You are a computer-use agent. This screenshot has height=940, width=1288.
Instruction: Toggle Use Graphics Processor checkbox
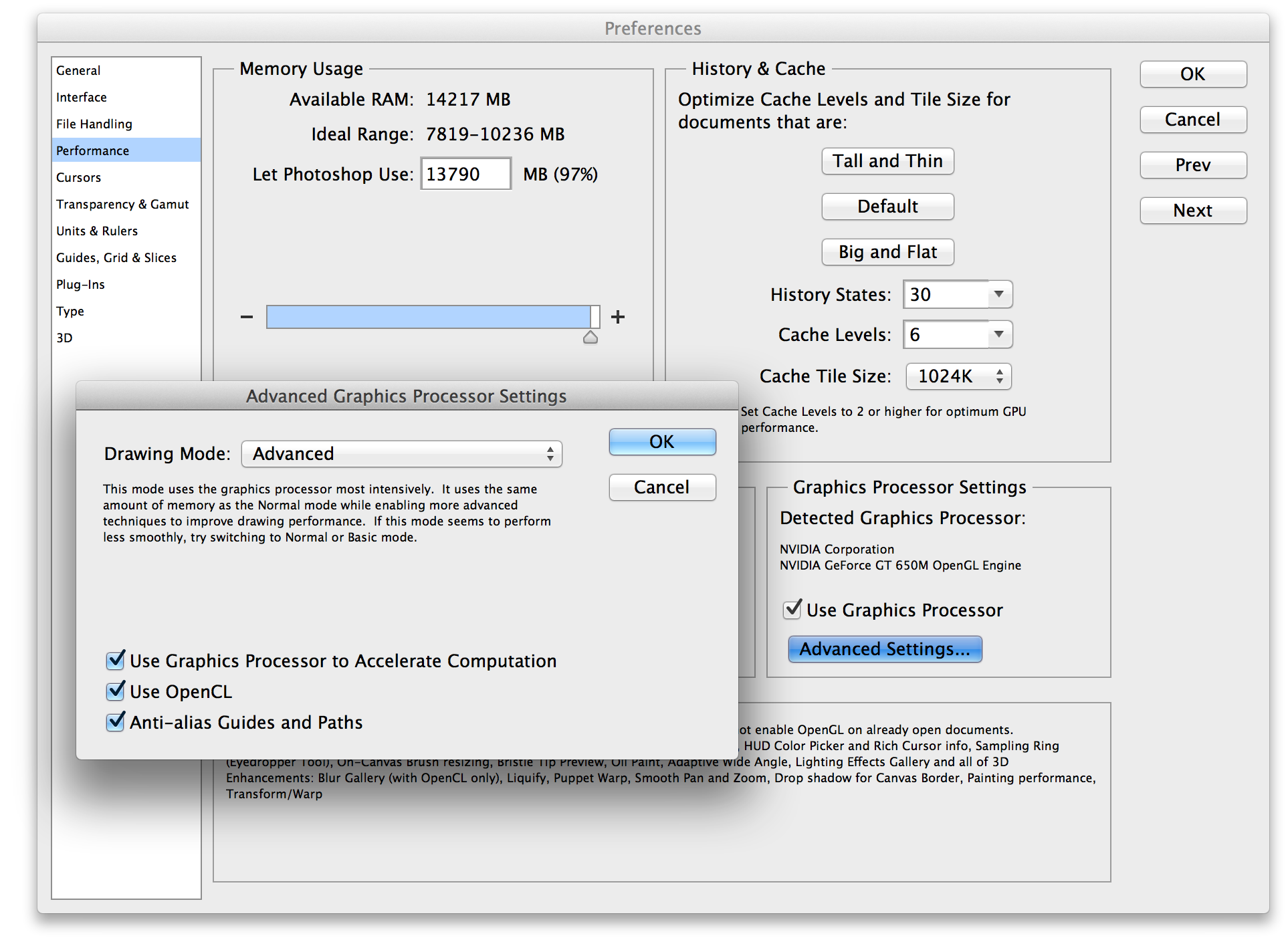tap(792, 609)
